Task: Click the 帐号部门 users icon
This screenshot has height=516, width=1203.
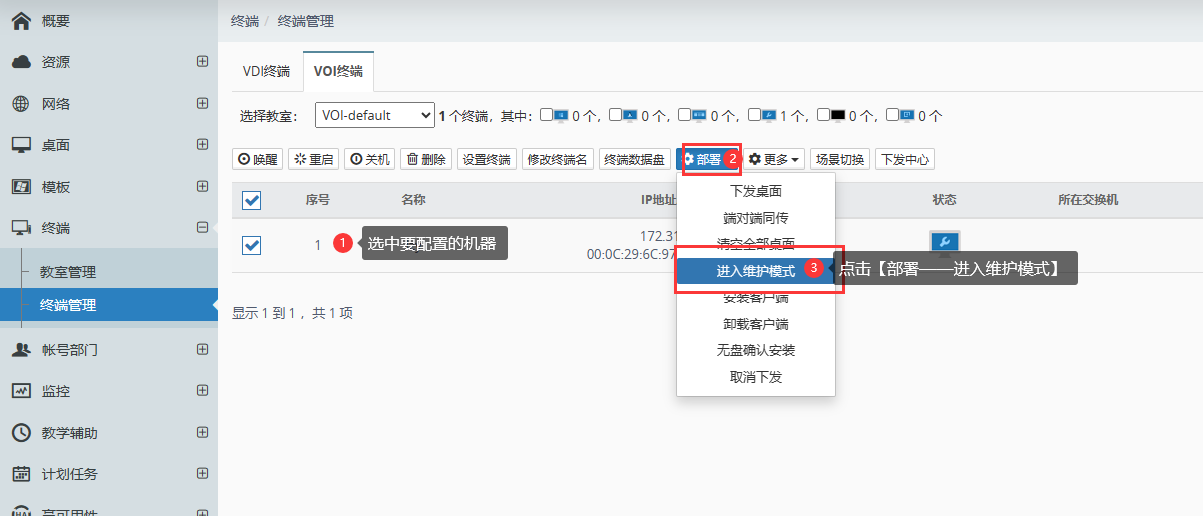Action: point(20,350)
